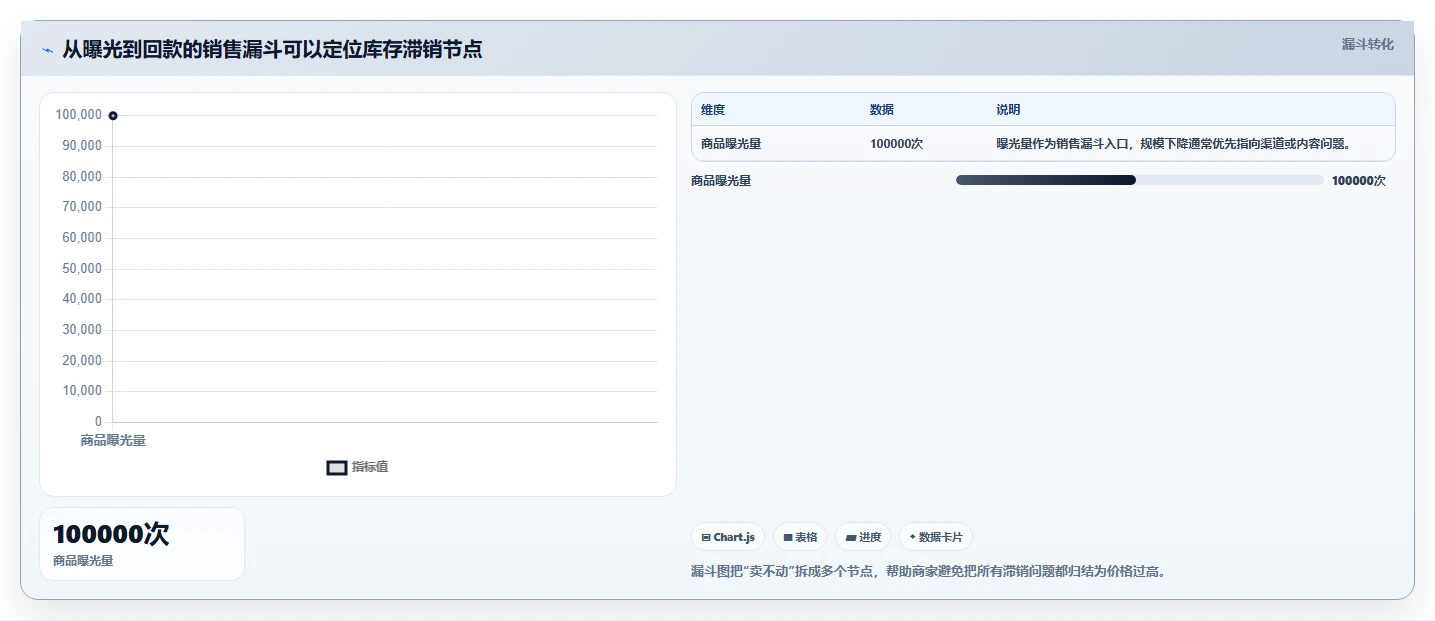Click the 20,000 y-axis label

[x=82, y=361]
